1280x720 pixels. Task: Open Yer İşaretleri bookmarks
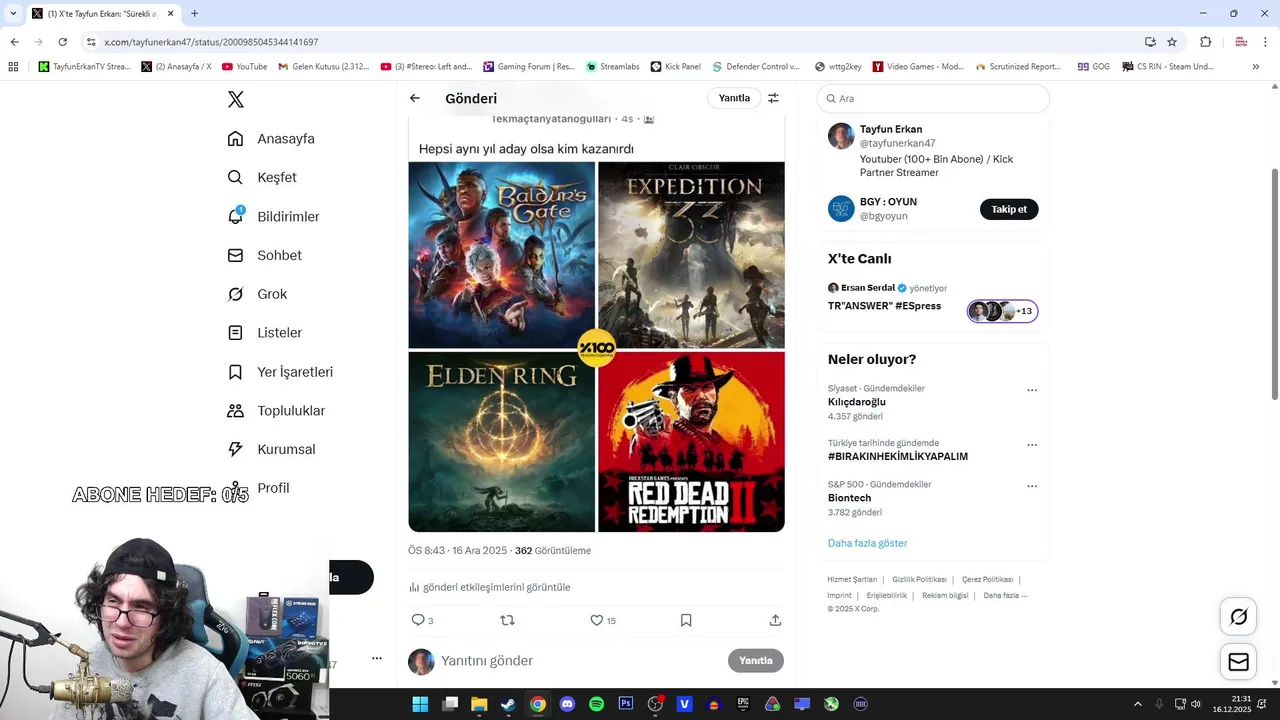pyautogui.click(x=280, y=372)
